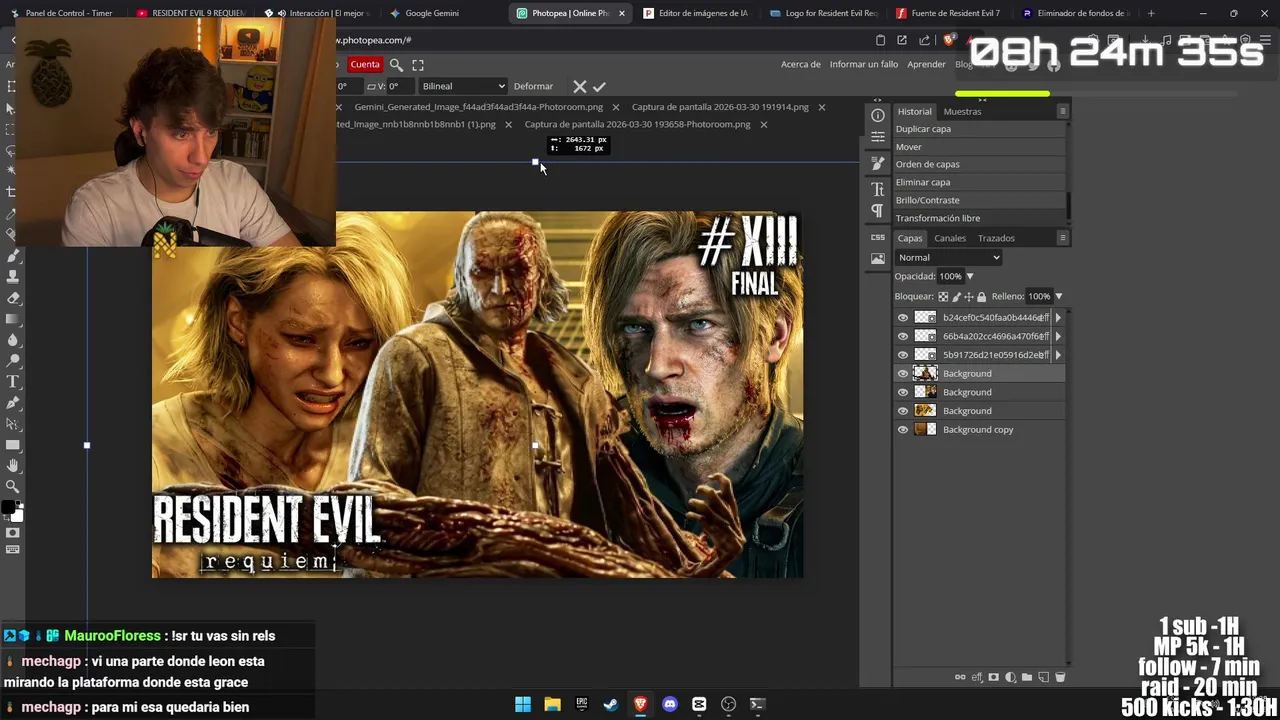Click the foreground color swatch
The height and width of the screenshot is (720, 1280).
point(9,508)
